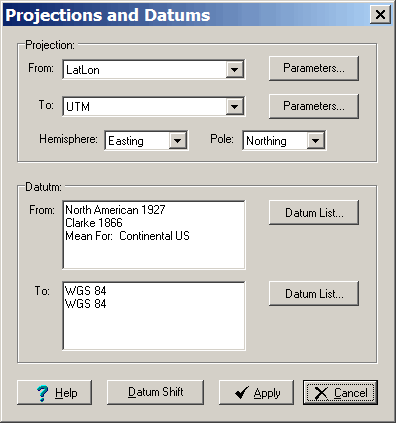Open Datum List for the To datum
The width and height of the screenshot is (396, 423).
(314, 294)
